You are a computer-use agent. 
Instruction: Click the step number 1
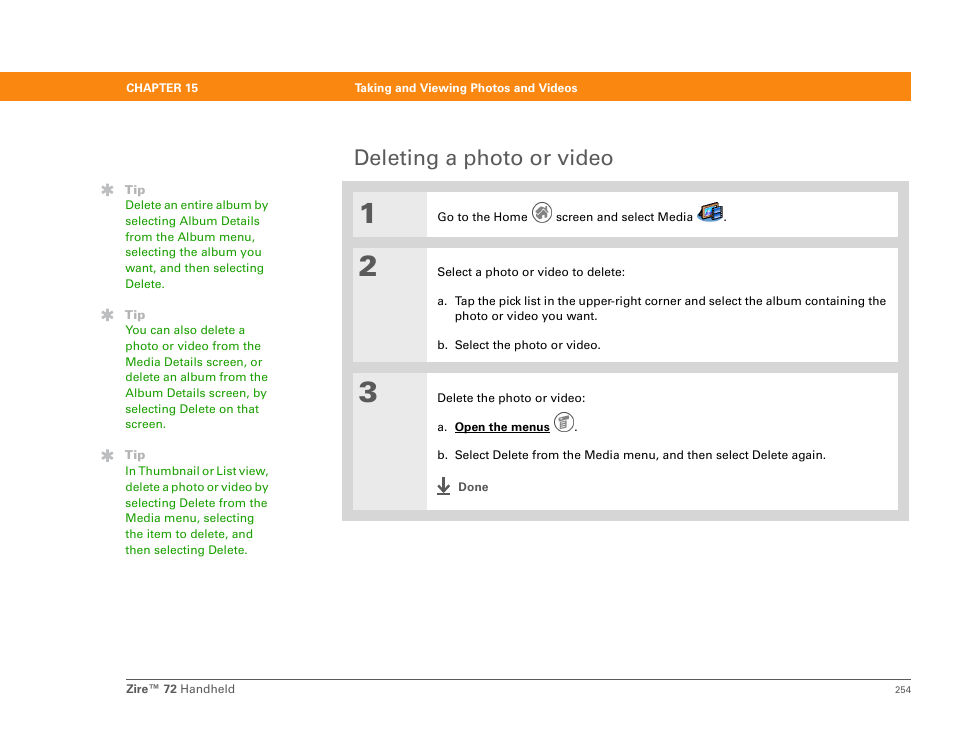(x=367, y=213)
